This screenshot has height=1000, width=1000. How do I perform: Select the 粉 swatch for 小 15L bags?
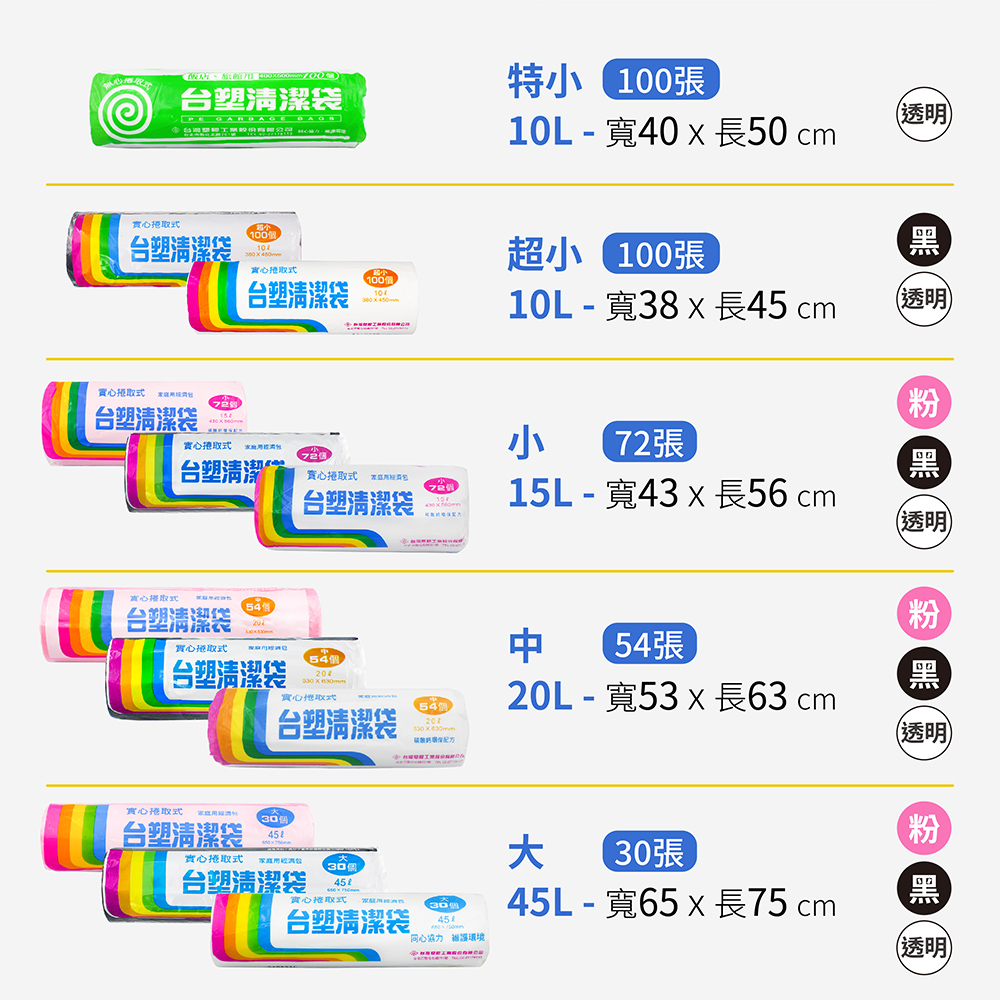pos(923,404)
